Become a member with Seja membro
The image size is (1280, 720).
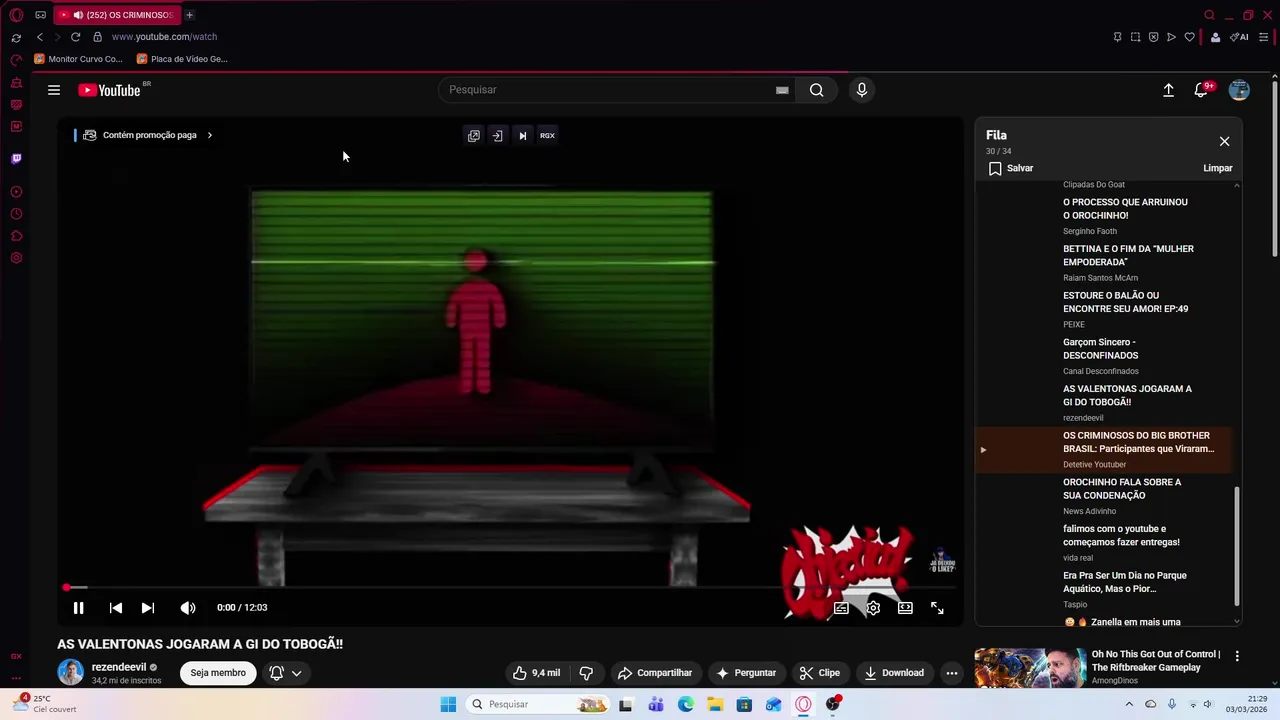click(x=218, y=673)
